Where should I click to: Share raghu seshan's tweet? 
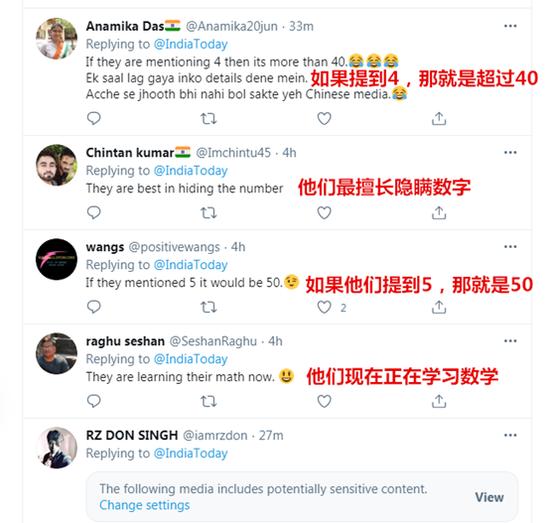439,401
